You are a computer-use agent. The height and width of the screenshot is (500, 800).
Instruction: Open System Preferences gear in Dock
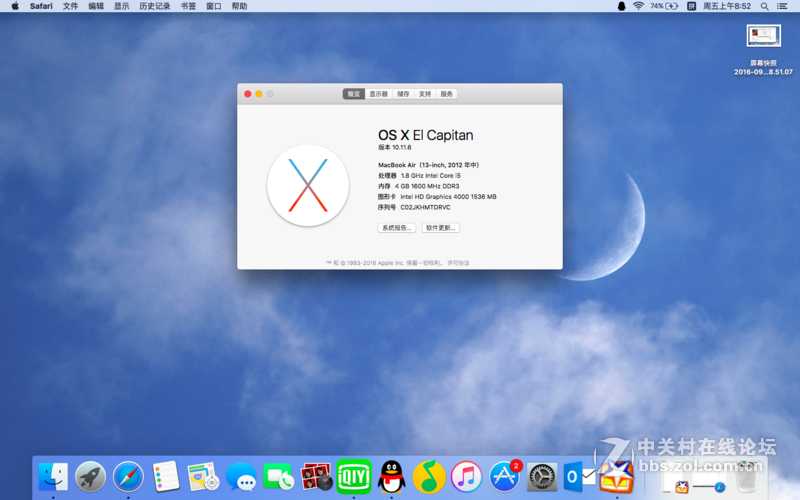coord(542,477)
